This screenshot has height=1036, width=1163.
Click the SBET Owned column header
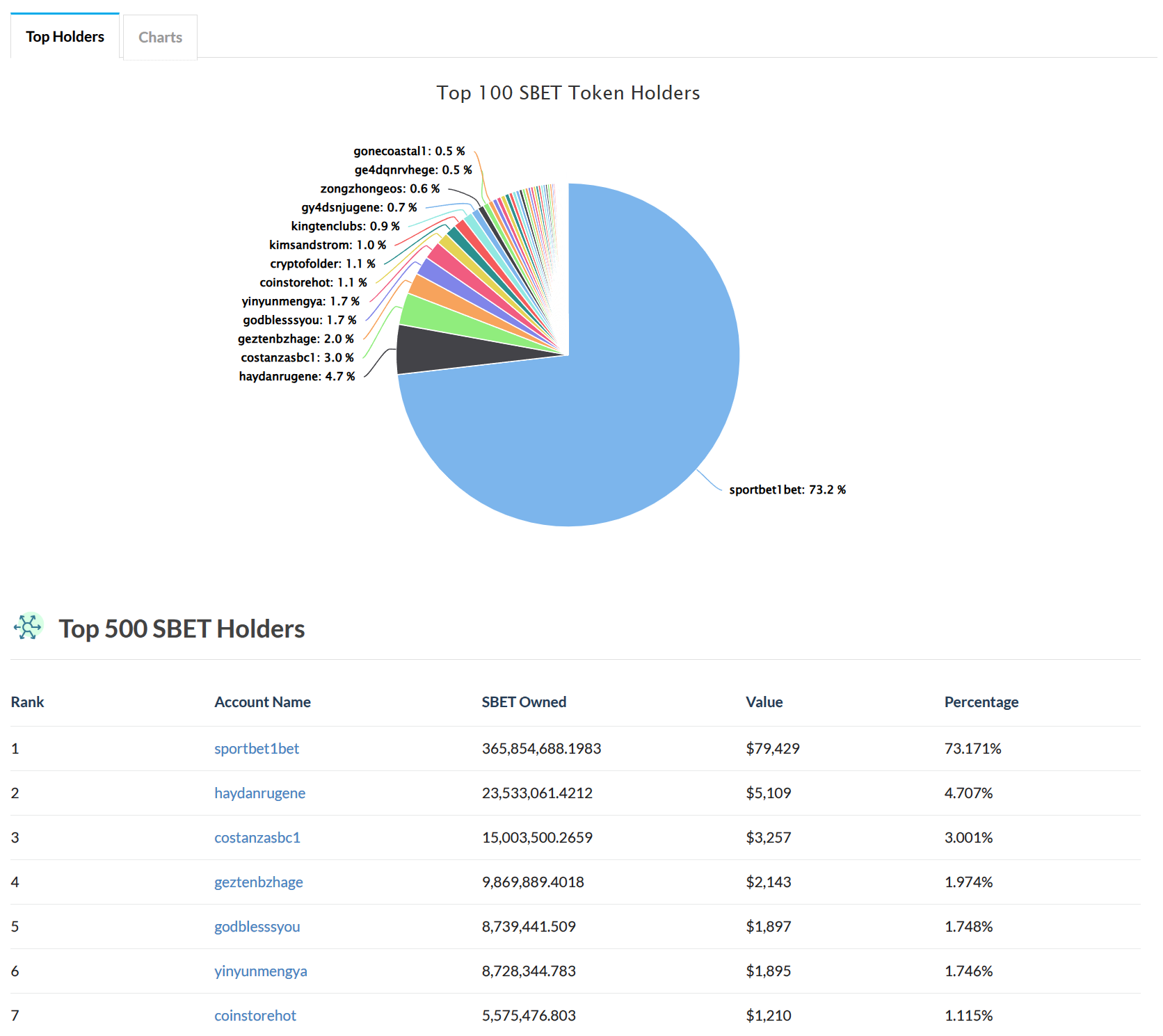(x=524, y=702)
